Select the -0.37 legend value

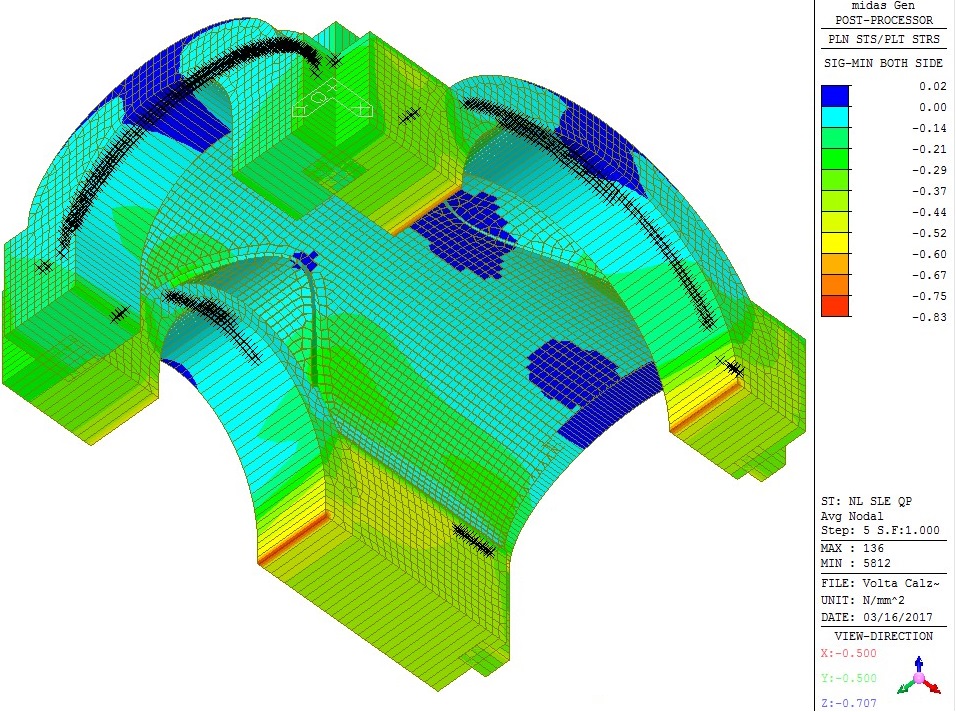[x=929, y=191]
